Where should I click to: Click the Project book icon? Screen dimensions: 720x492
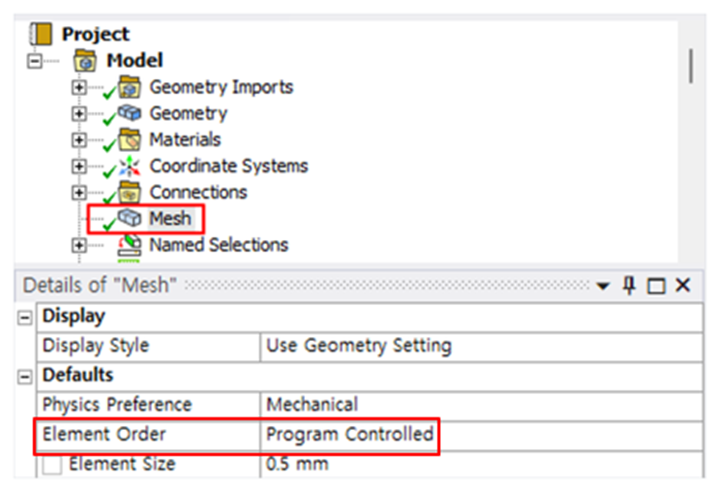click(x=41, y=34)
